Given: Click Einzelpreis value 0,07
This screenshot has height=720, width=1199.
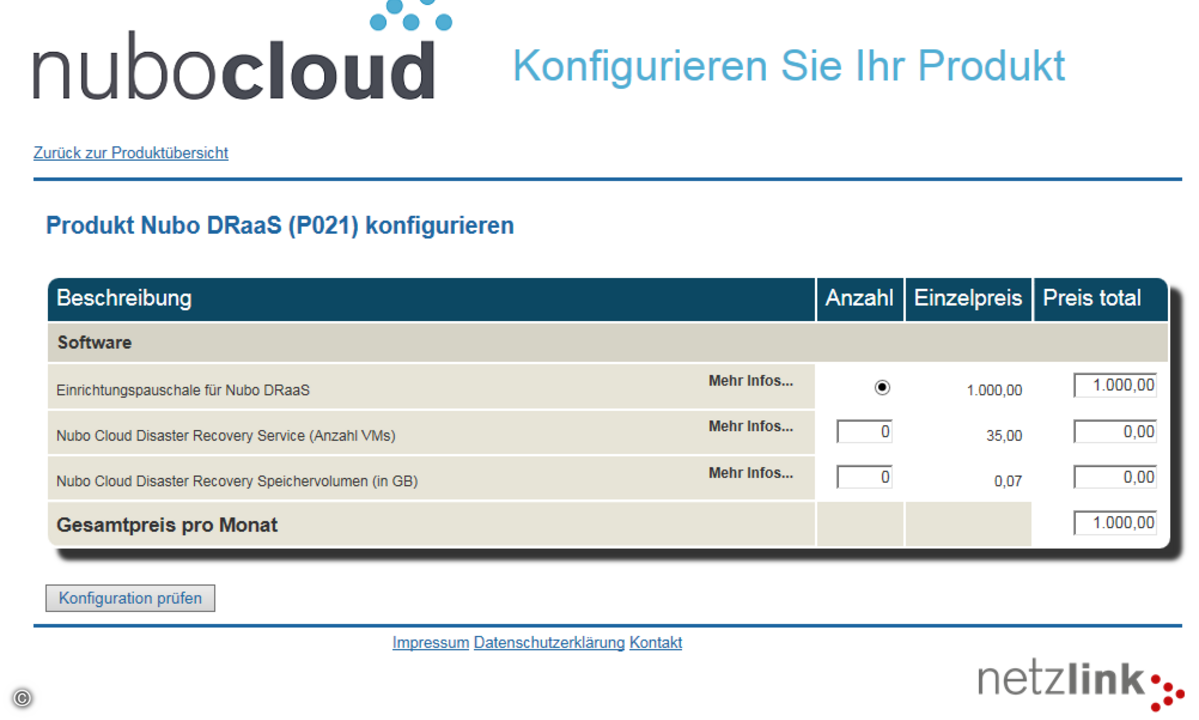Looking at the screenshot, I should (x=1008, y=482).
